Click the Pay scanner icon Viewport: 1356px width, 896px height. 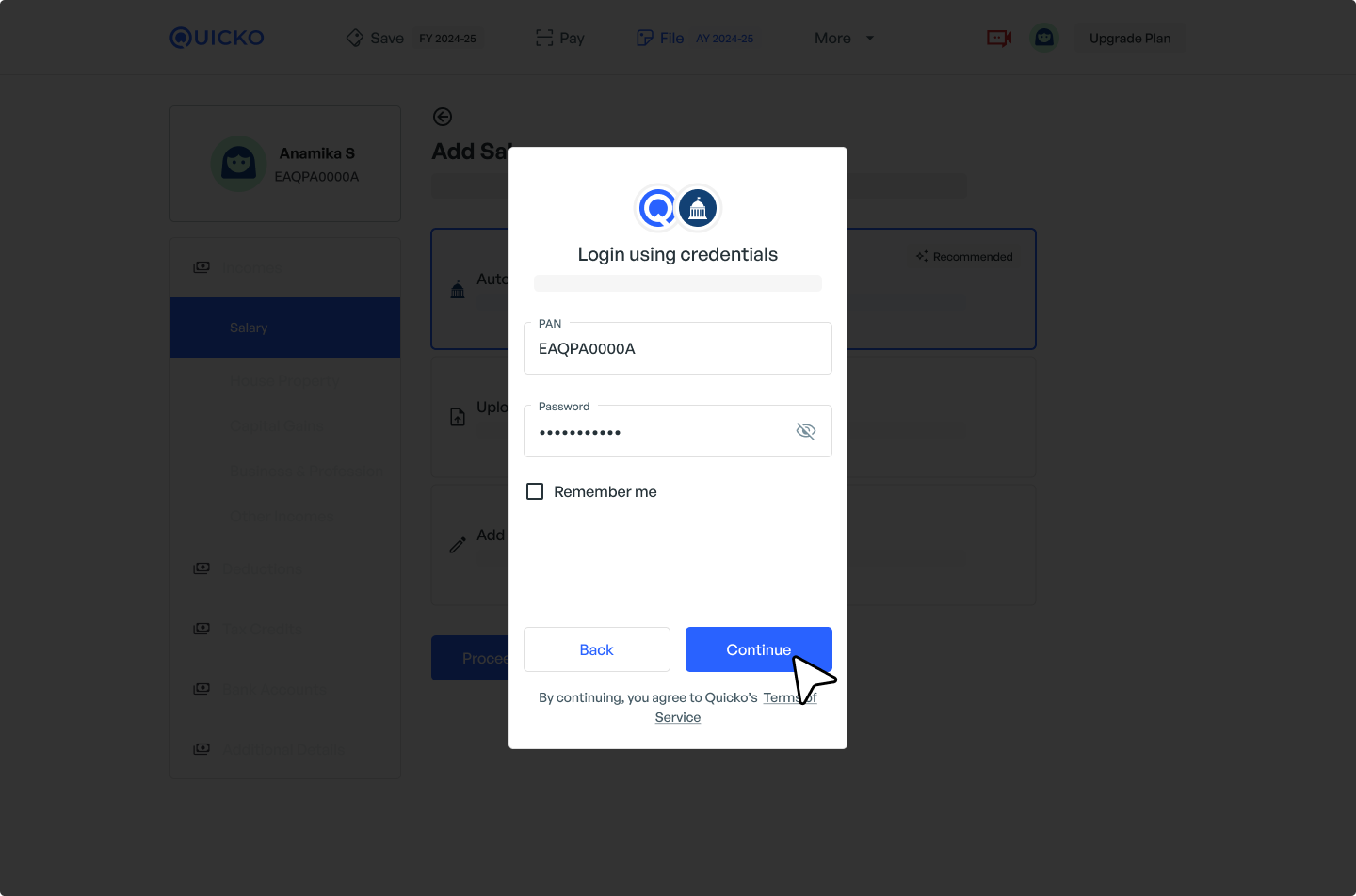(x=544, y=38)
